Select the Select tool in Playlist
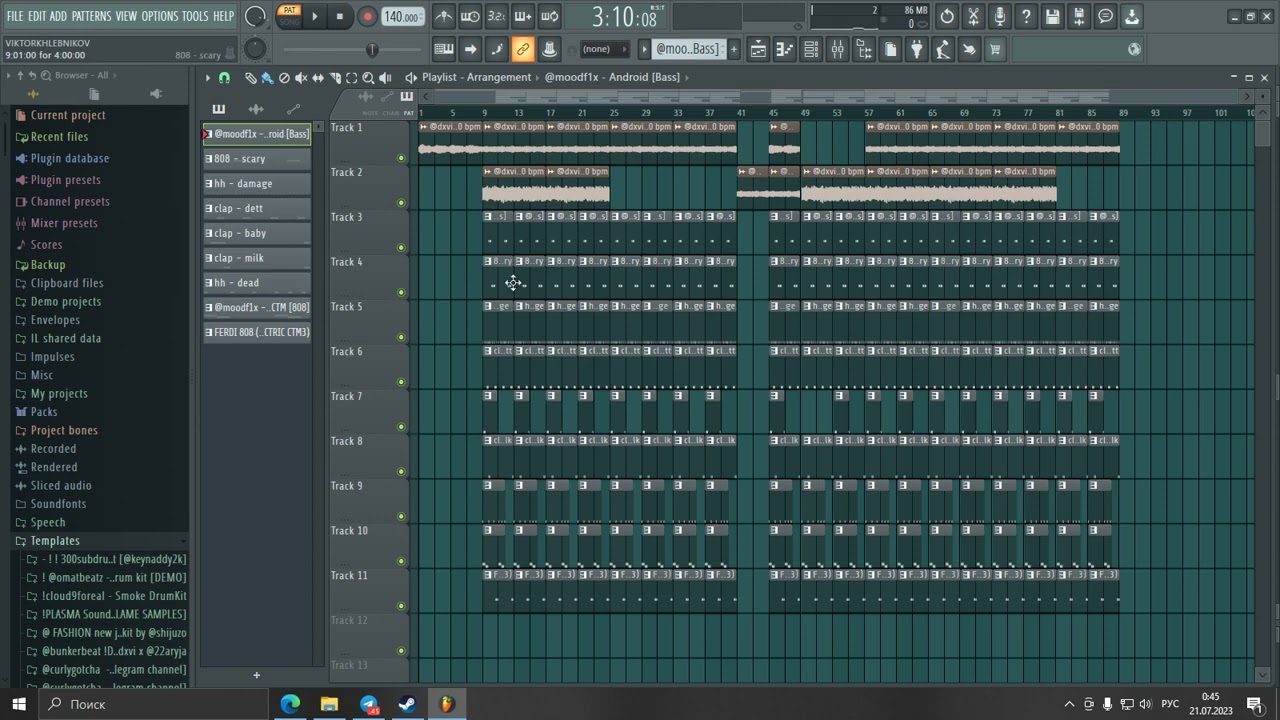 [x=351, y=78]
